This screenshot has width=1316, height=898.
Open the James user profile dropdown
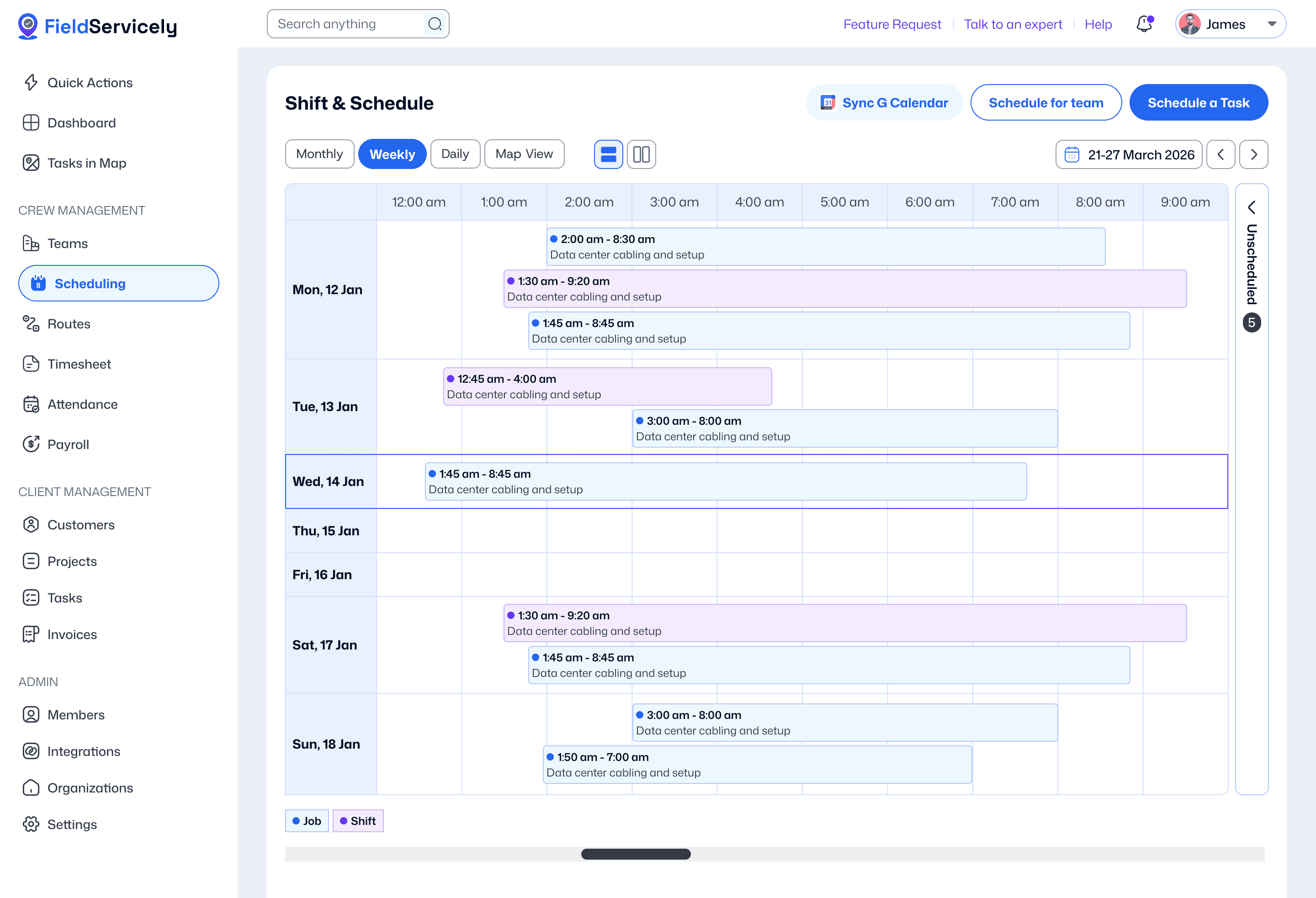click(1230, 24)
